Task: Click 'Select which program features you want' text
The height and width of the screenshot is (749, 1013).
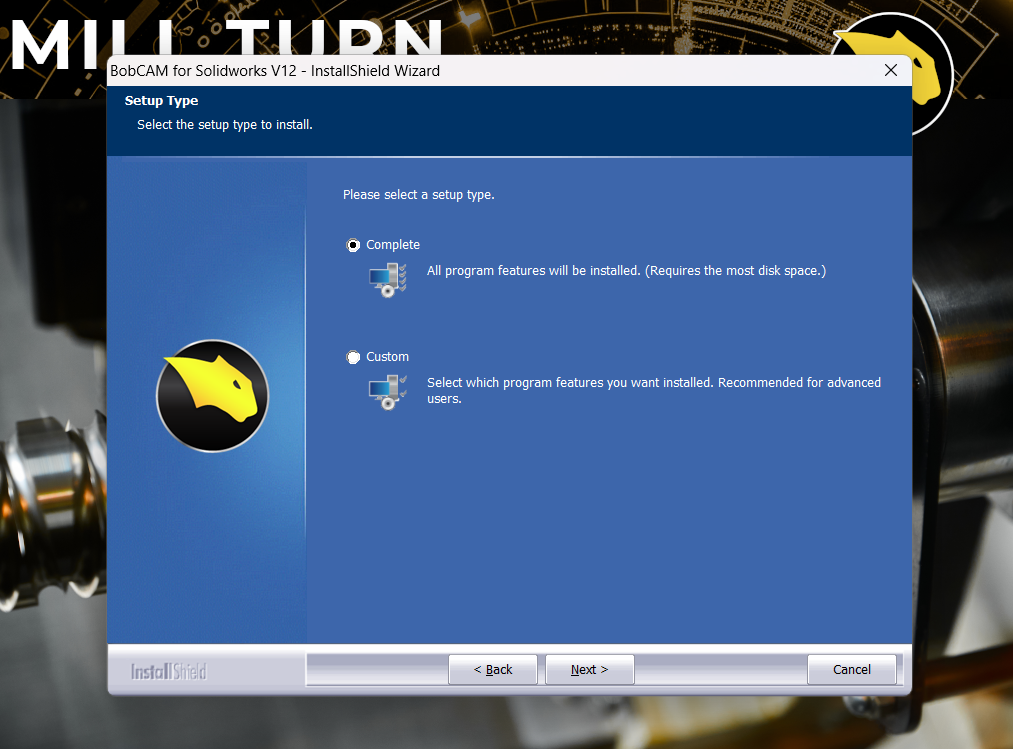Action: (x=654, y=390)
